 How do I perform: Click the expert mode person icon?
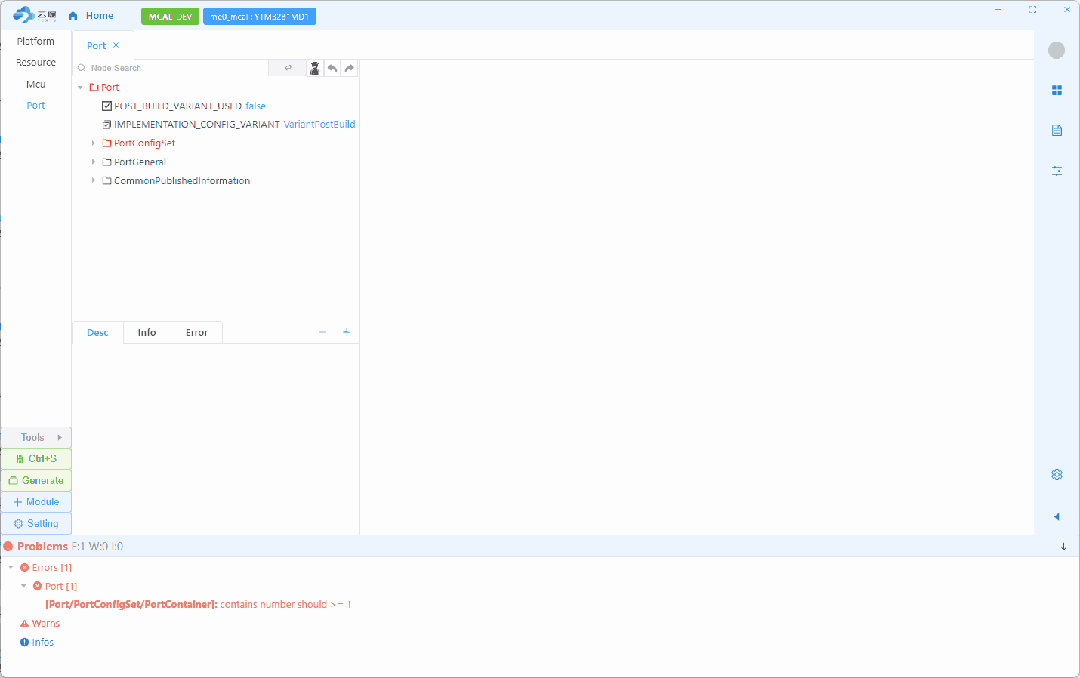tap(315, 68)
